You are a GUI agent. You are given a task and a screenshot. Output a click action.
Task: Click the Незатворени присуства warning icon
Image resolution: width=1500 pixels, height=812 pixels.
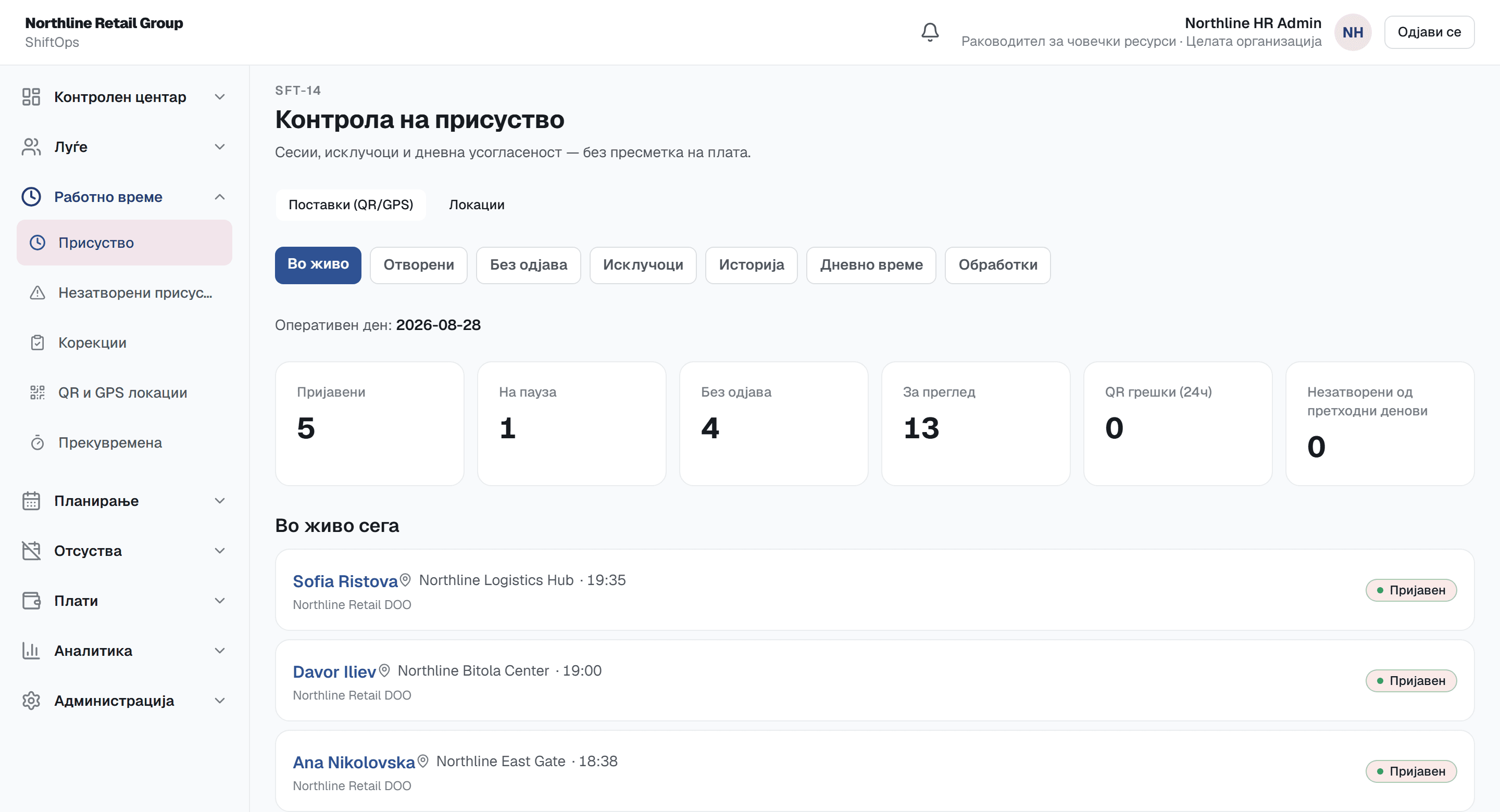point(37,293)
